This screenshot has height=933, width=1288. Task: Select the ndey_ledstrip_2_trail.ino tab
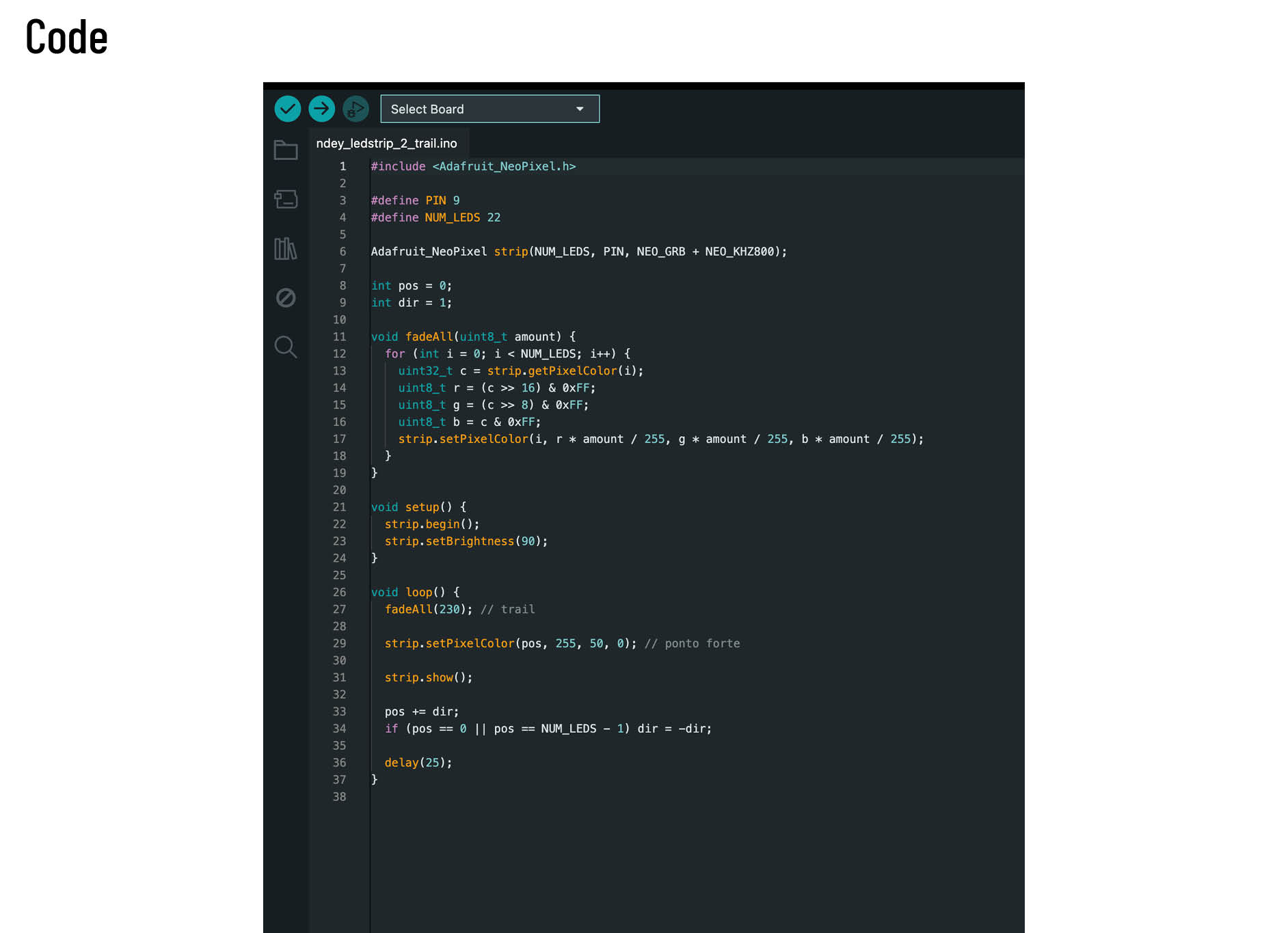coord(386,144)
